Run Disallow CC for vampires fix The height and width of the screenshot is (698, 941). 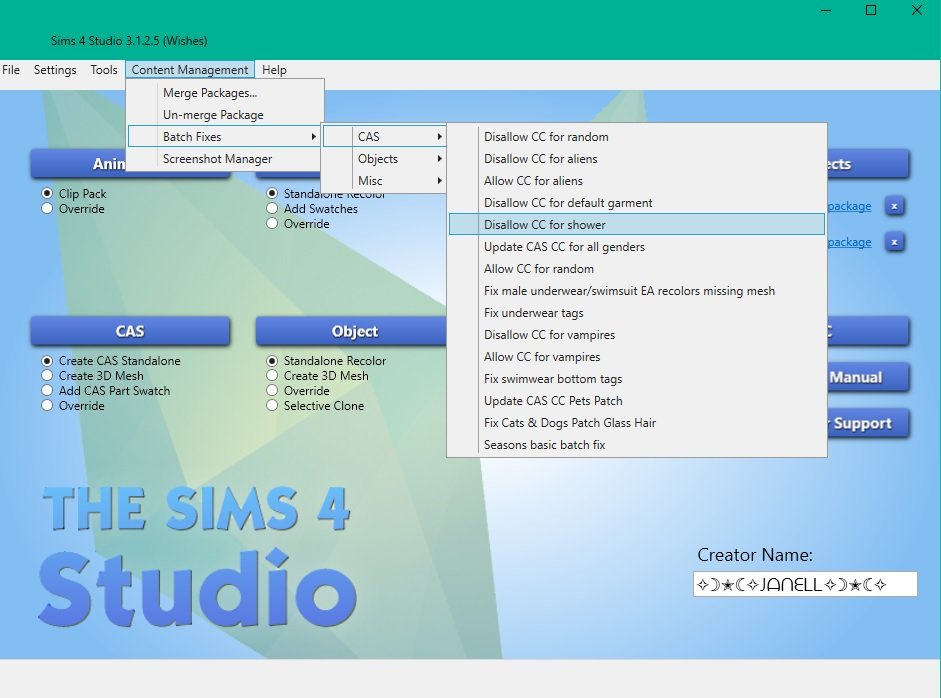[637, 334]
